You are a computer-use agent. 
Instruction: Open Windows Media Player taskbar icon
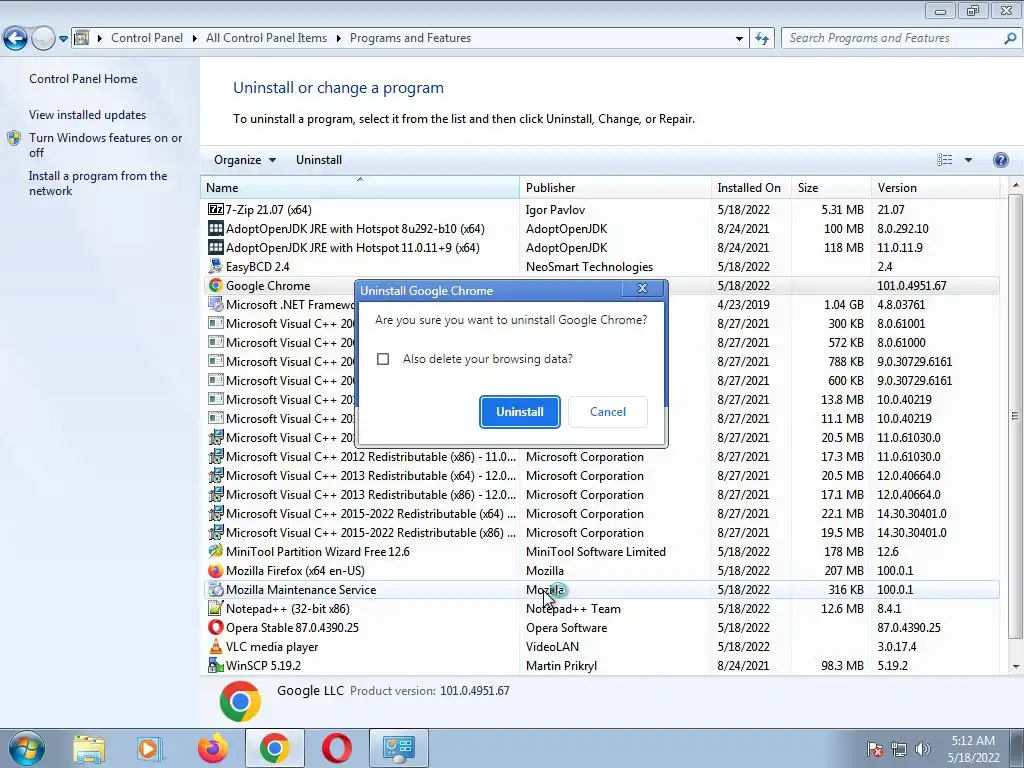click(149, 748)
